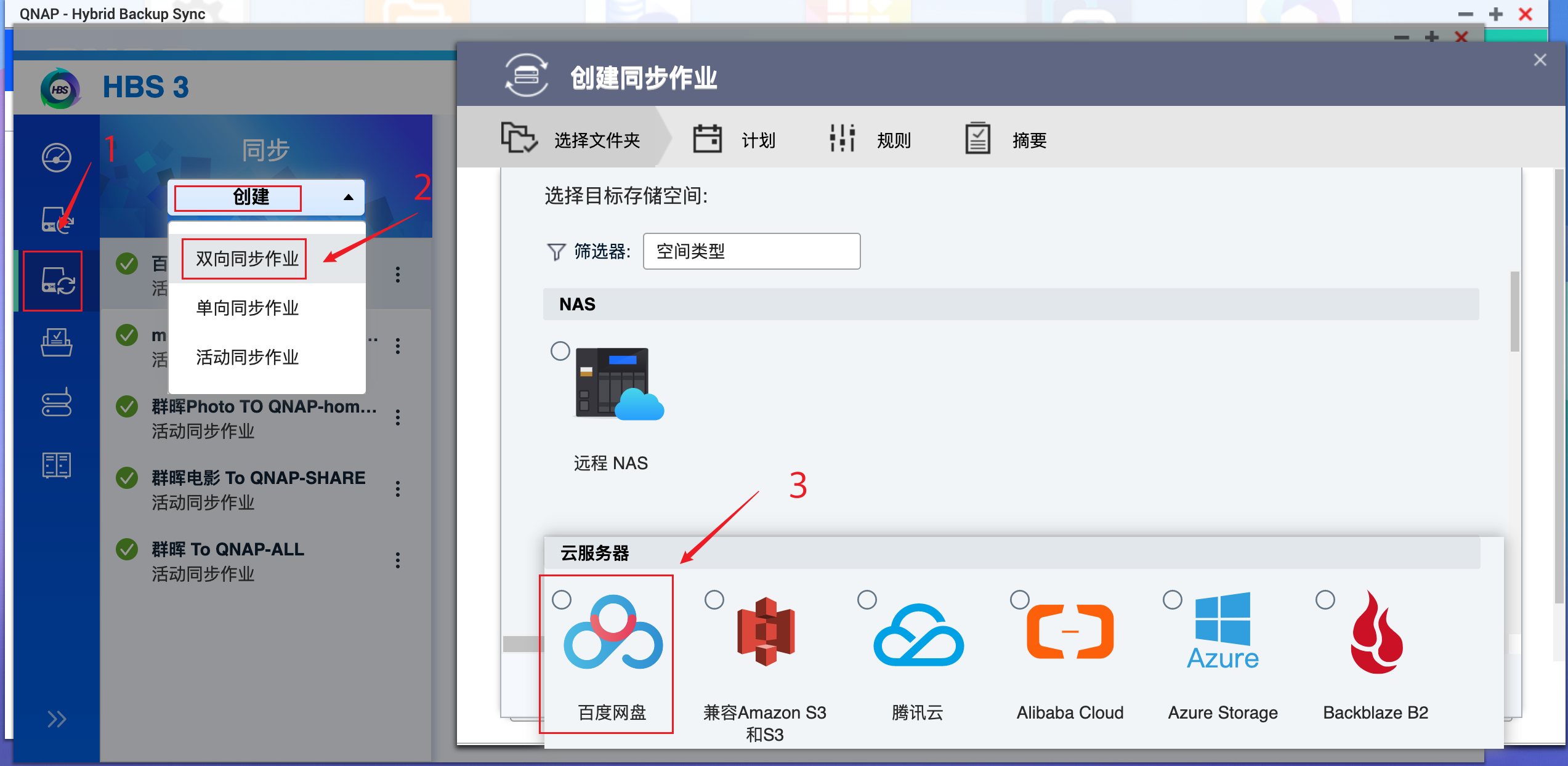This screenshot has width=1568, height=766.
Task: Click the filter funnel icon next to 筛选器
Action: click(556, 251)
